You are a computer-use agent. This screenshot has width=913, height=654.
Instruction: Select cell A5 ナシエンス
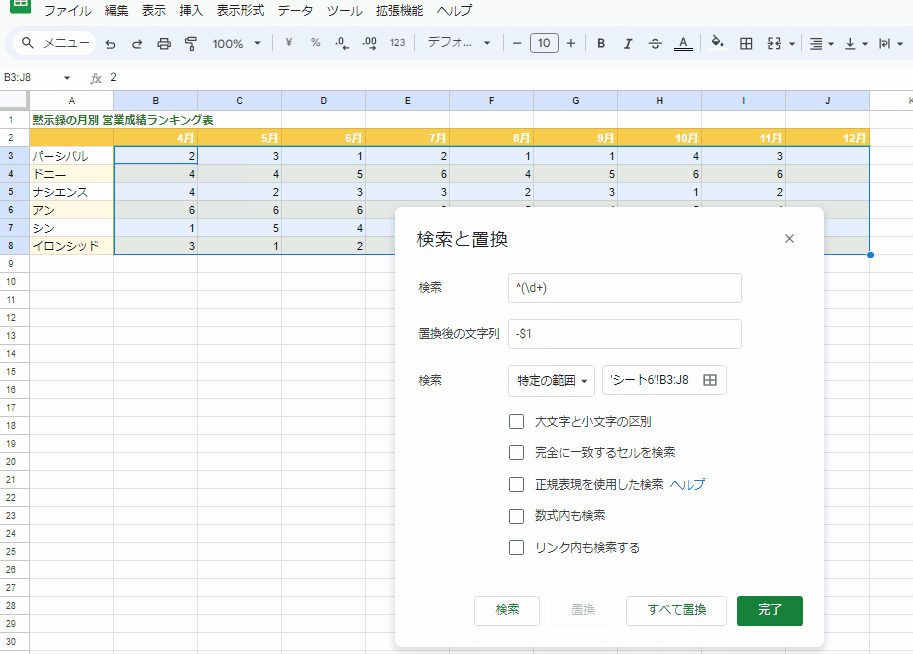[x=72, y=192]
